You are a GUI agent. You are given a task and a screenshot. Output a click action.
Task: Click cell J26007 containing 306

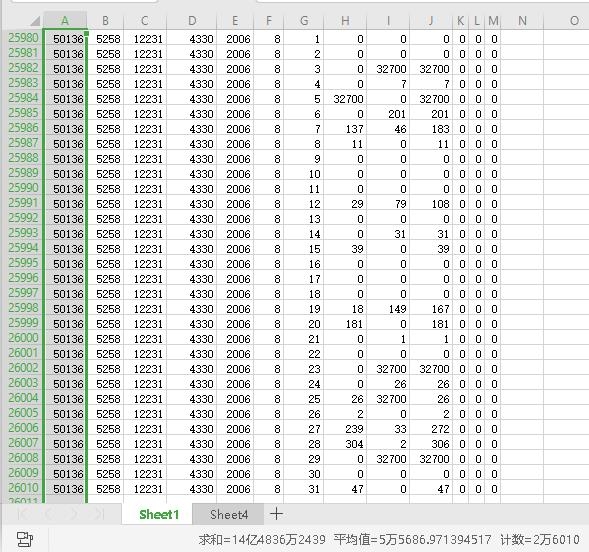pyautogui.click(x=431, y=444)
